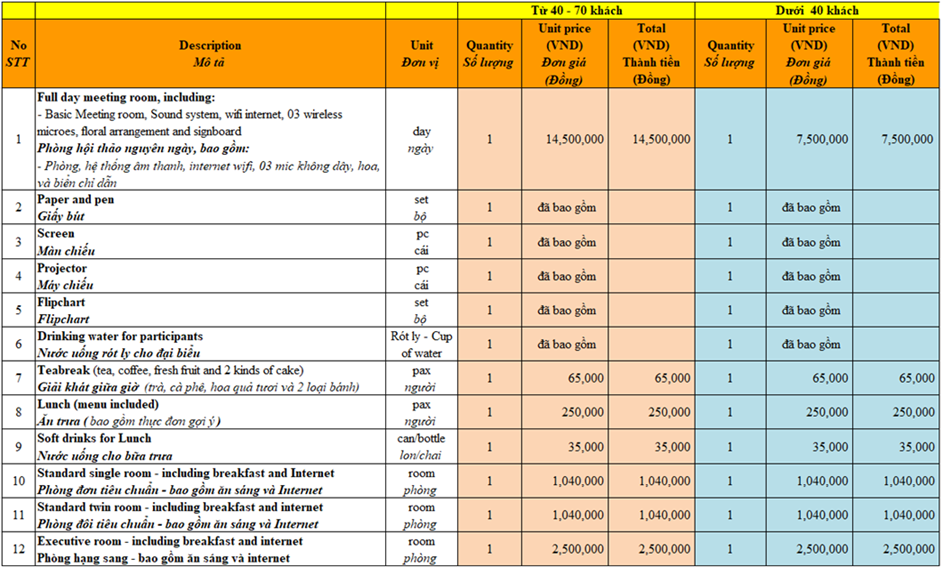Click the 'can/bottle lon/chai' unit cell
This screenshot has width=943, height=567.
(x=421, y=446)
